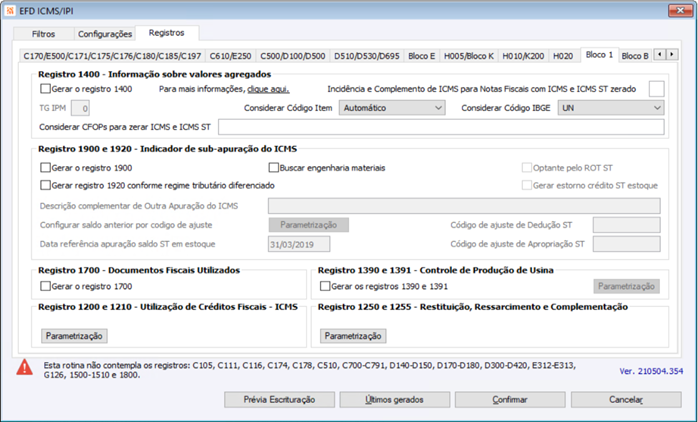The width and height of the screenshot is (698, 422).
Task: Enable Gerar o registro 1400 checkbox
Action: pyautogui.click(x=45, y=89)
